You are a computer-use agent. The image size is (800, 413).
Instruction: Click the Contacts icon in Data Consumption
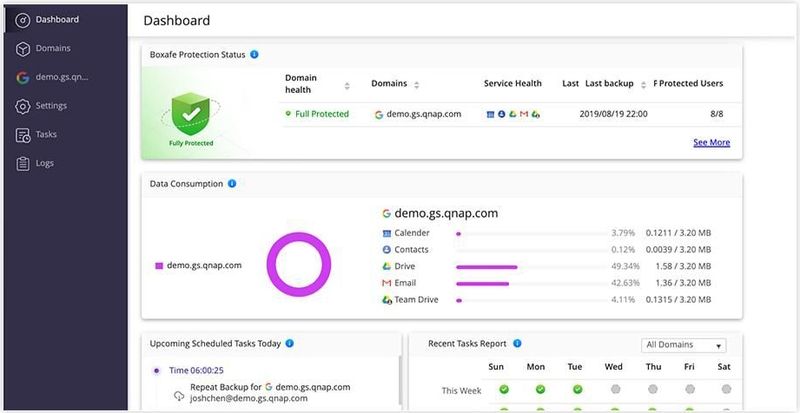[x=387, y=250]
